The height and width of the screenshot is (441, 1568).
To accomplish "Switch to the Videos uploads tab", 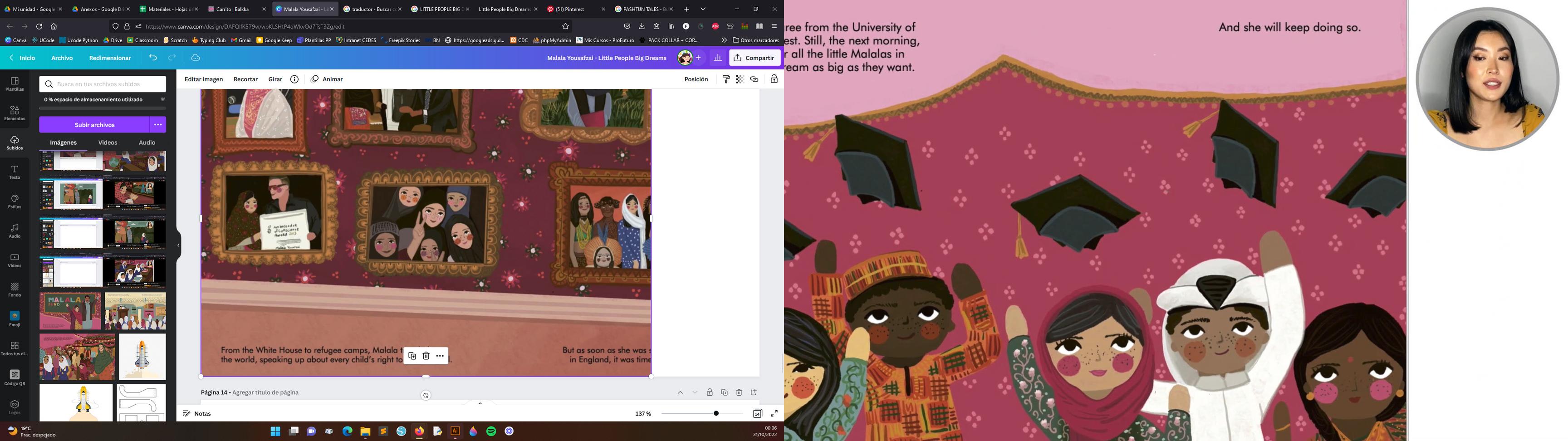I will click(x=108, y=142).
